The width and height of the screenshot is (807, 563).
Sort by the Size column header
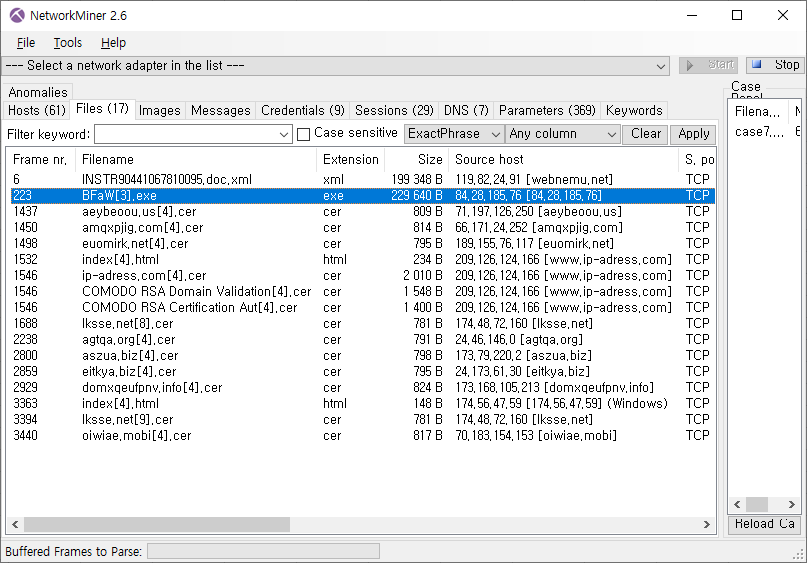(x=416, y=160)
